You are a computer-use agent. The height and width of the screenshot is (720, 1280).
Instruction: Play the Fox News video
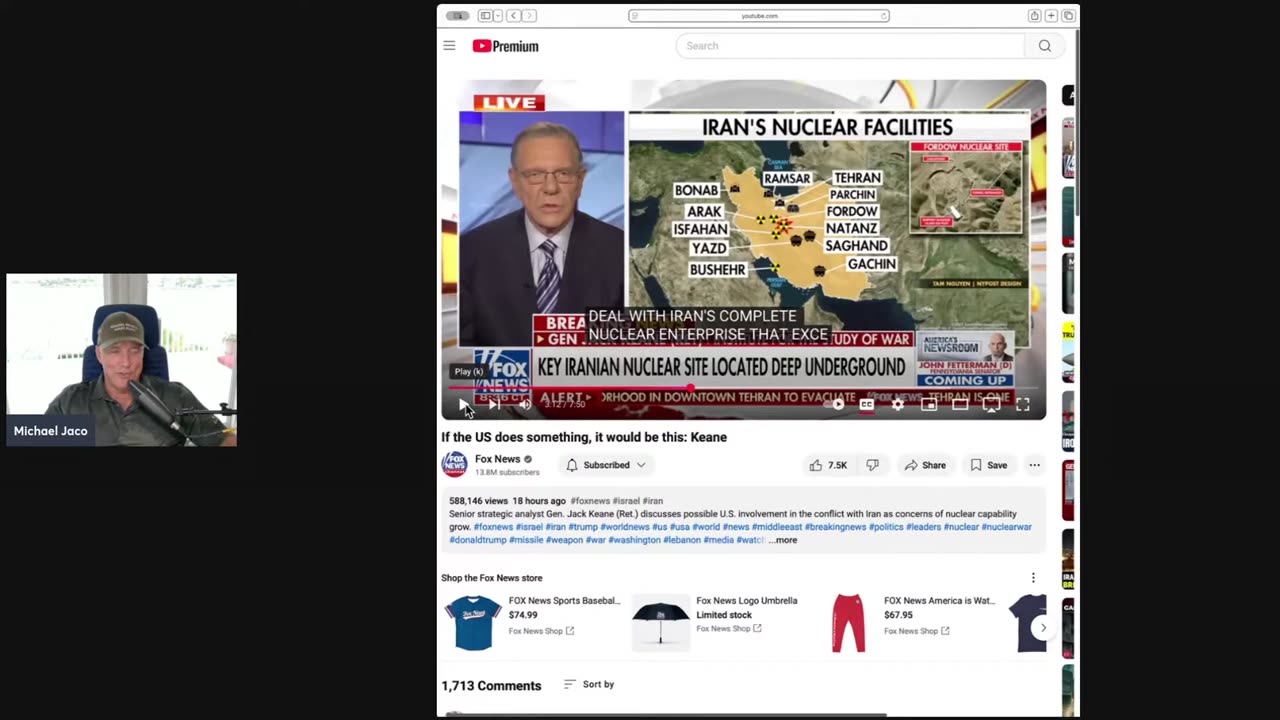pos(463,404)
